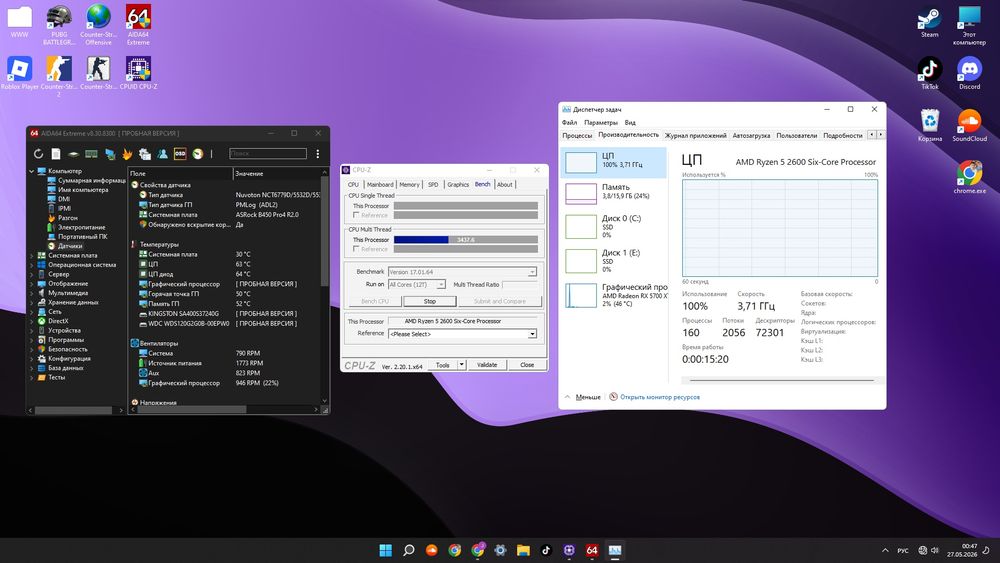The width and height of the screenshot is (1000, 563).
Task: Click the AIDA64 sensor gauge toolbar icon
Action: point(198,154)
